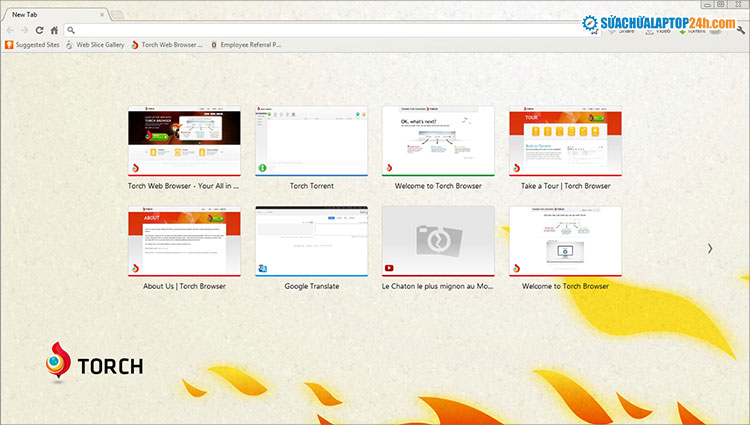
Task: Open the Take a Tour thumbnail
Action: [565, 141]
